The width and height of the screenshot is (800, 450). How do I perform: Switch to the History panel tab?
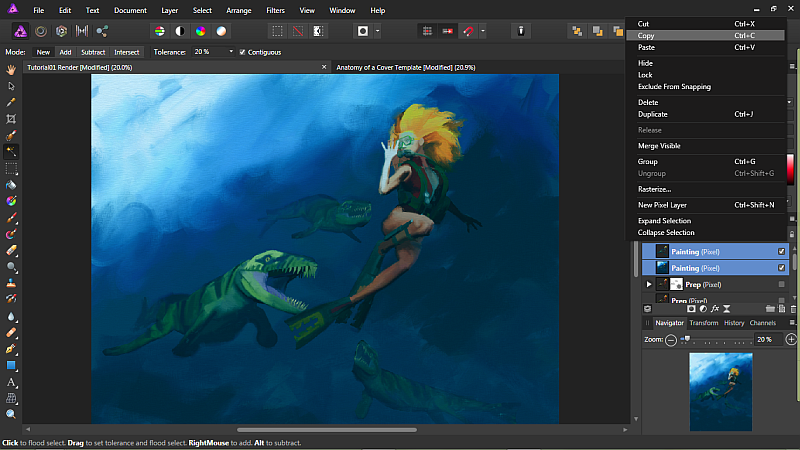(734, 323)
